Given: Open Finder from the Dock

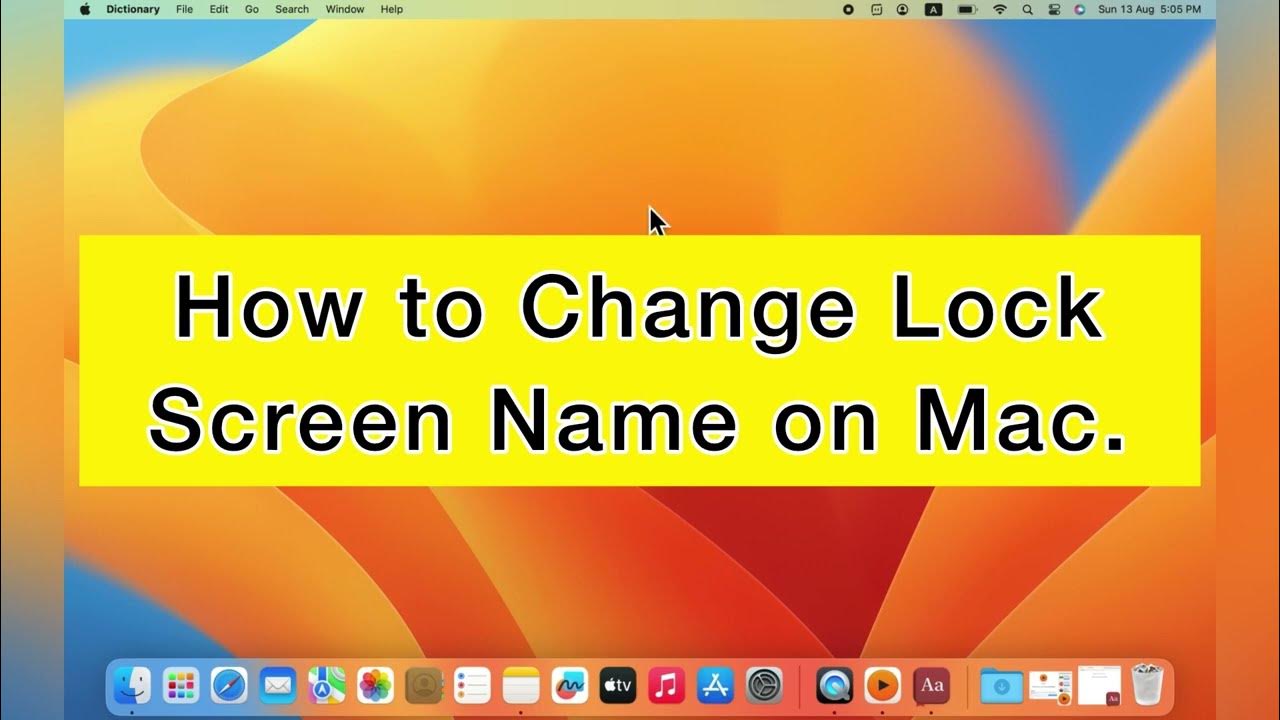Looking at the screenshot, I should pos(131,685).
